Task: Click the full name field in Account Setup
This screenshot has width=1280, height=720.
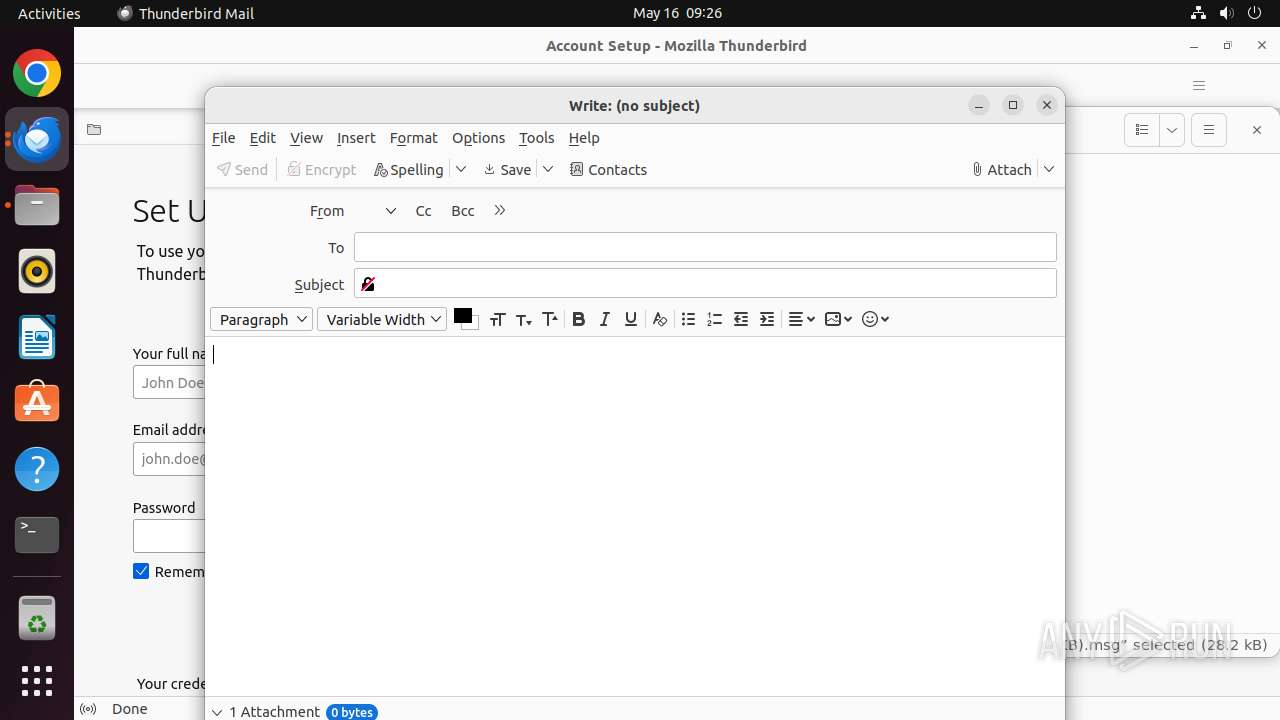Action: 169,382
